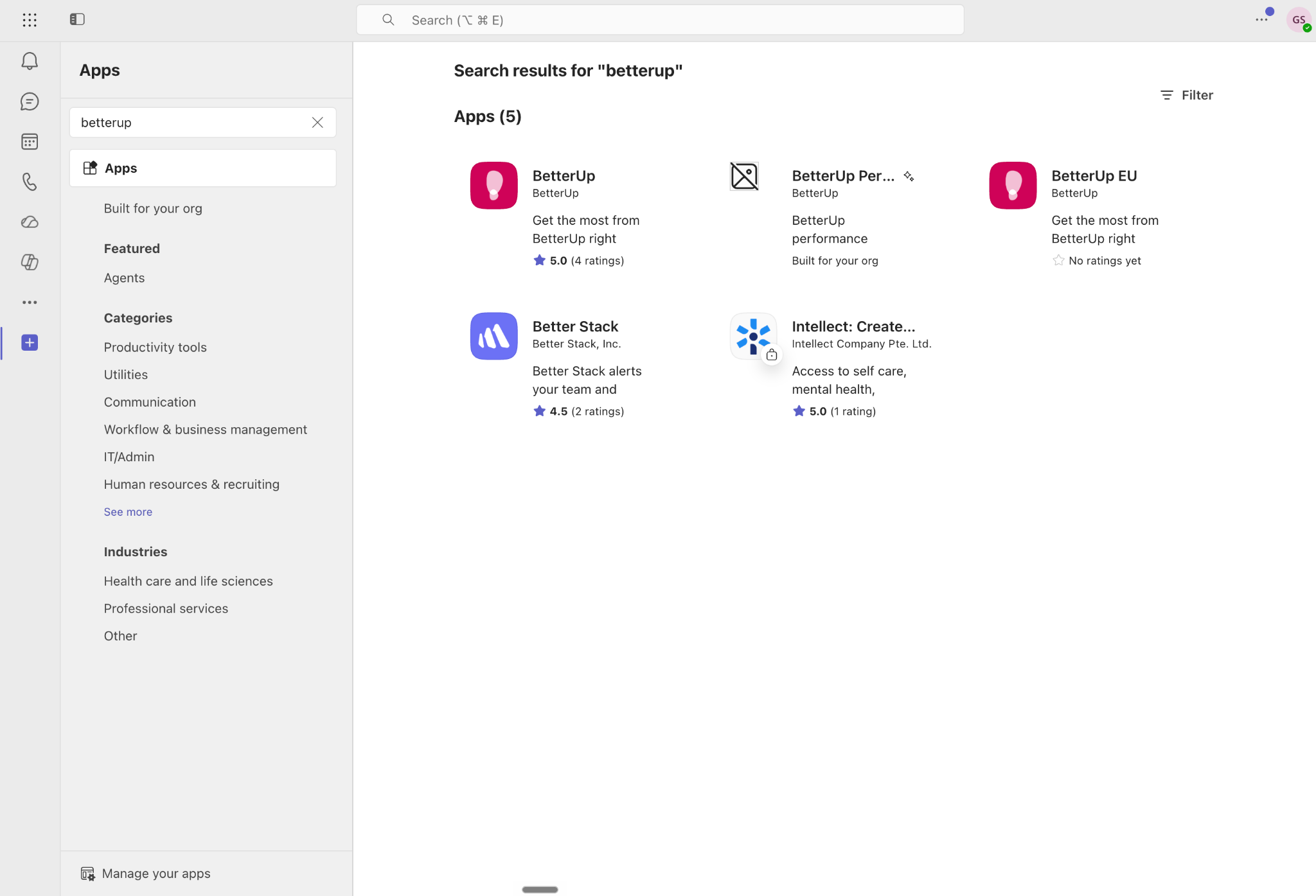Click the Manage your apps icon
The width and height of the screenshot is (1316, 896).
tap(87, 874)
